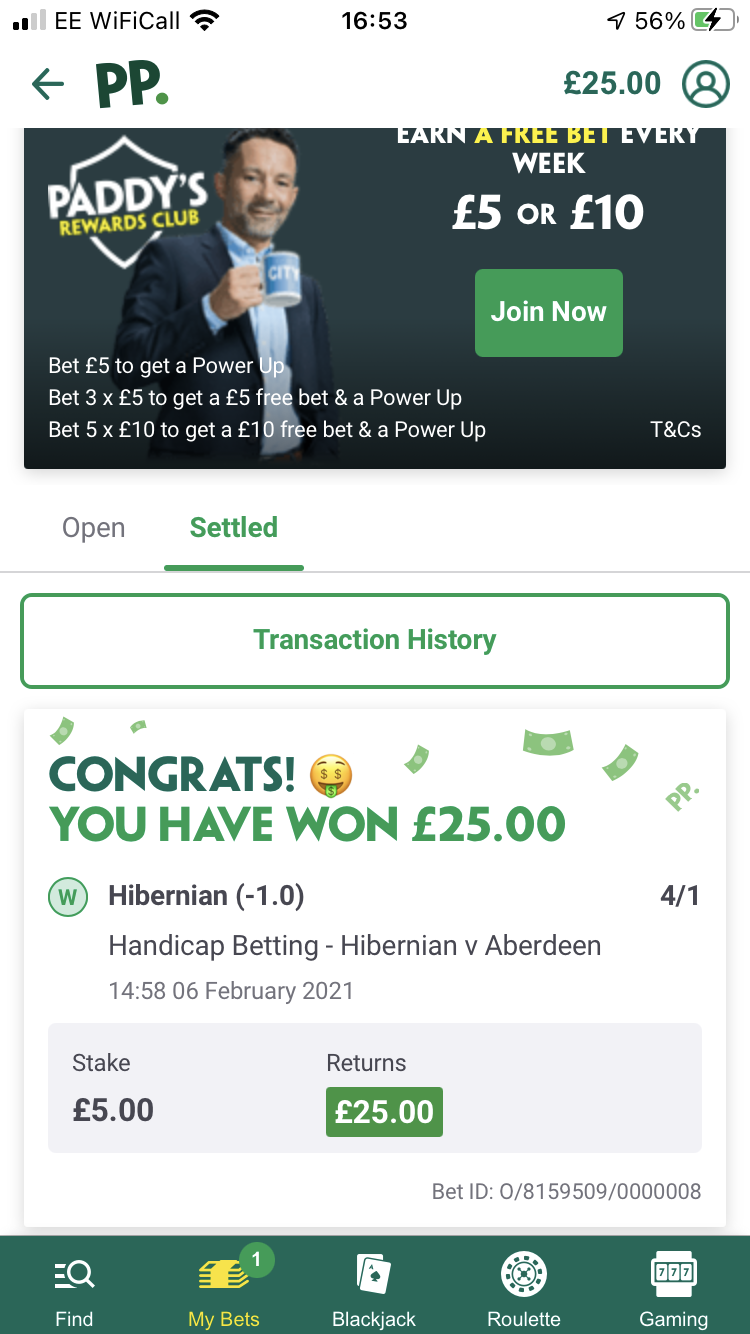Tap the Bet ID number text
Screen dimensions: 750x1334
pos(567,1191)
